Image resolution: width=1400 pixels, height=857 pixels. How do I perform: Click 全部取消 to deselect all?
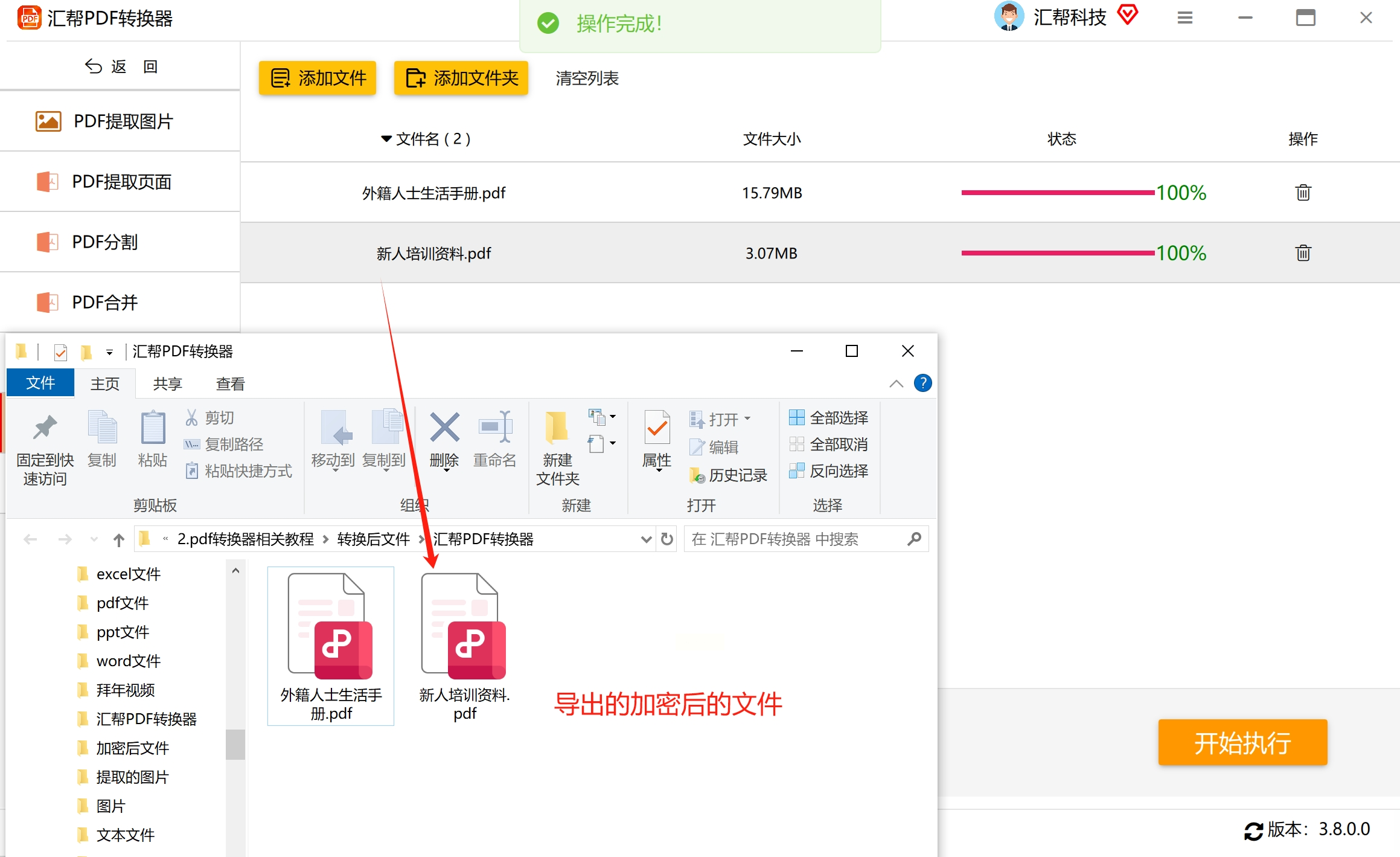[828, 445]
